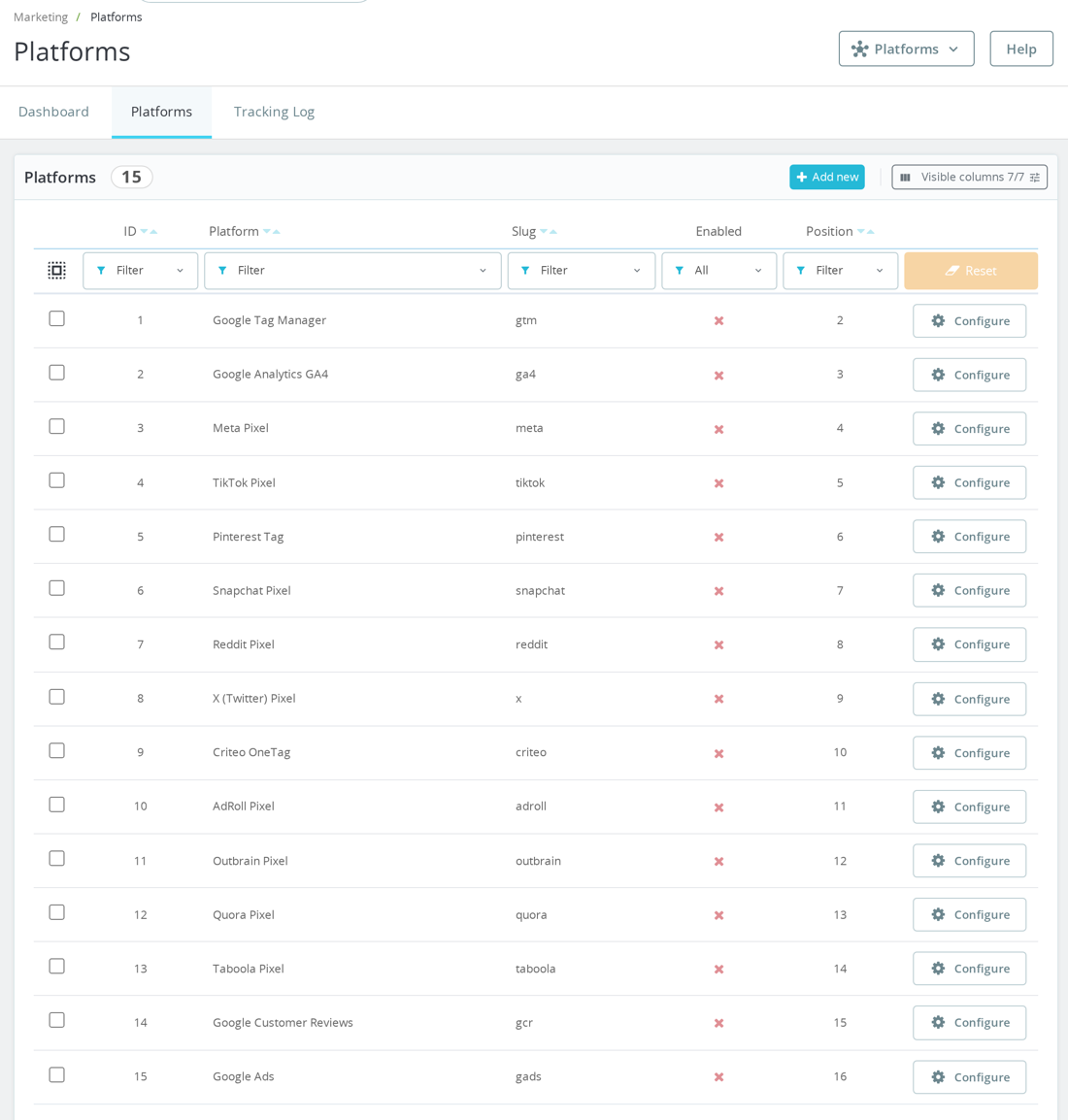The height and width of the screenshot is (1120, 1068).
Task: Tick the Pinterest Tag row checkbox
Action: [x=56, y=535]
